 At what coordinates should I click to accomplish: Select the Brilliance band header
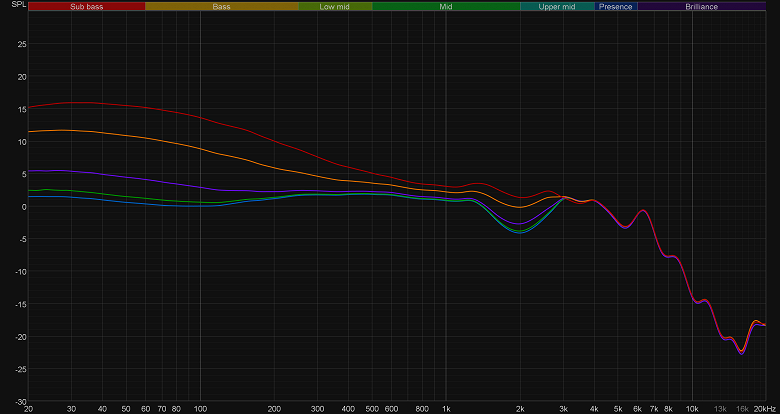pos(701,6)
